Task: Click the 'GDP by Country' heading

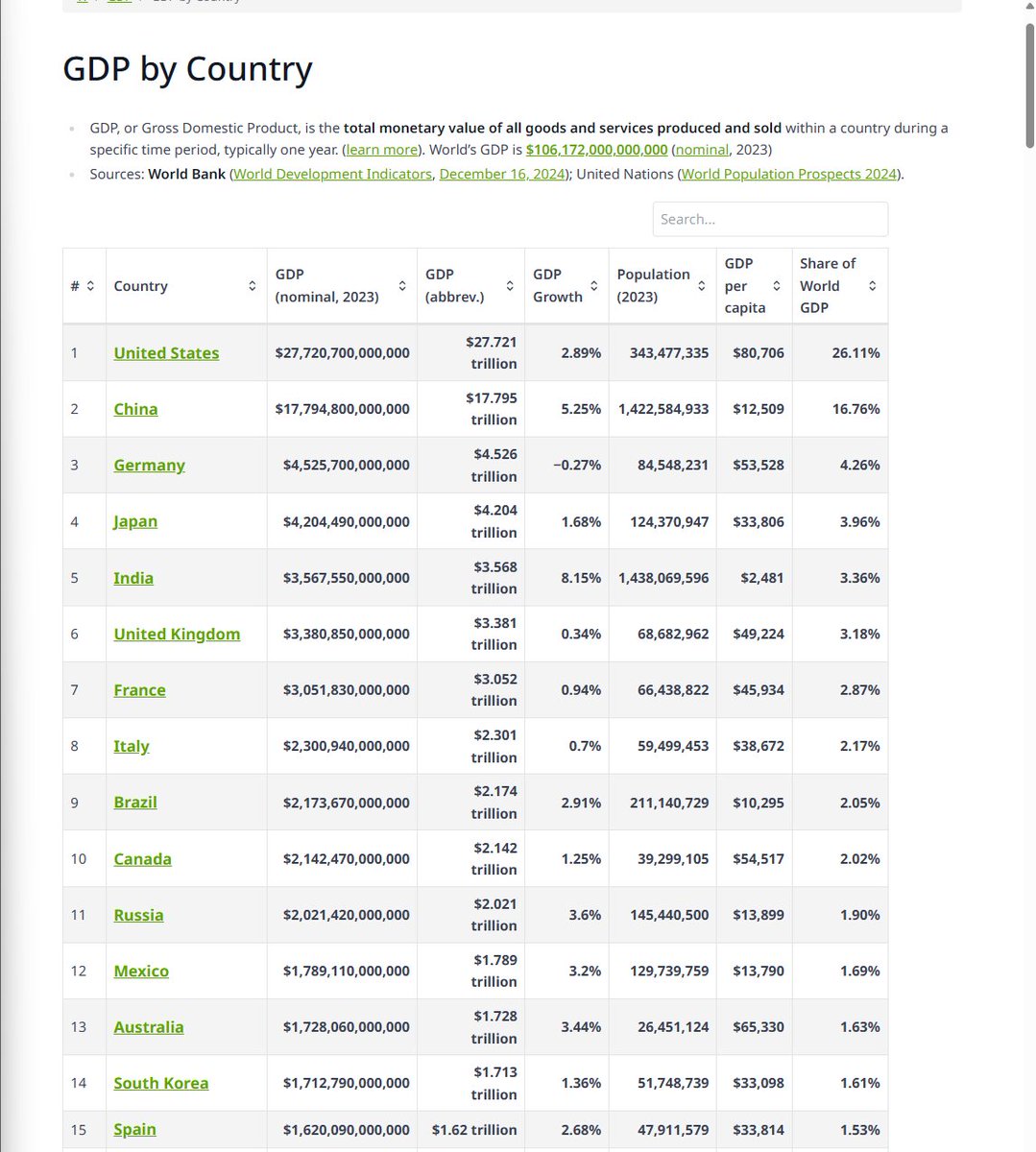Action: [x=188, y=69]
